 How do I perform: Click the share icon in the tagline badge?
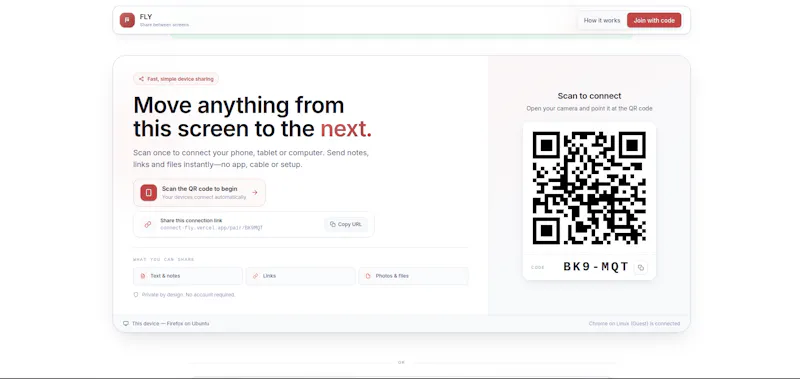click(x=141, y=79)
